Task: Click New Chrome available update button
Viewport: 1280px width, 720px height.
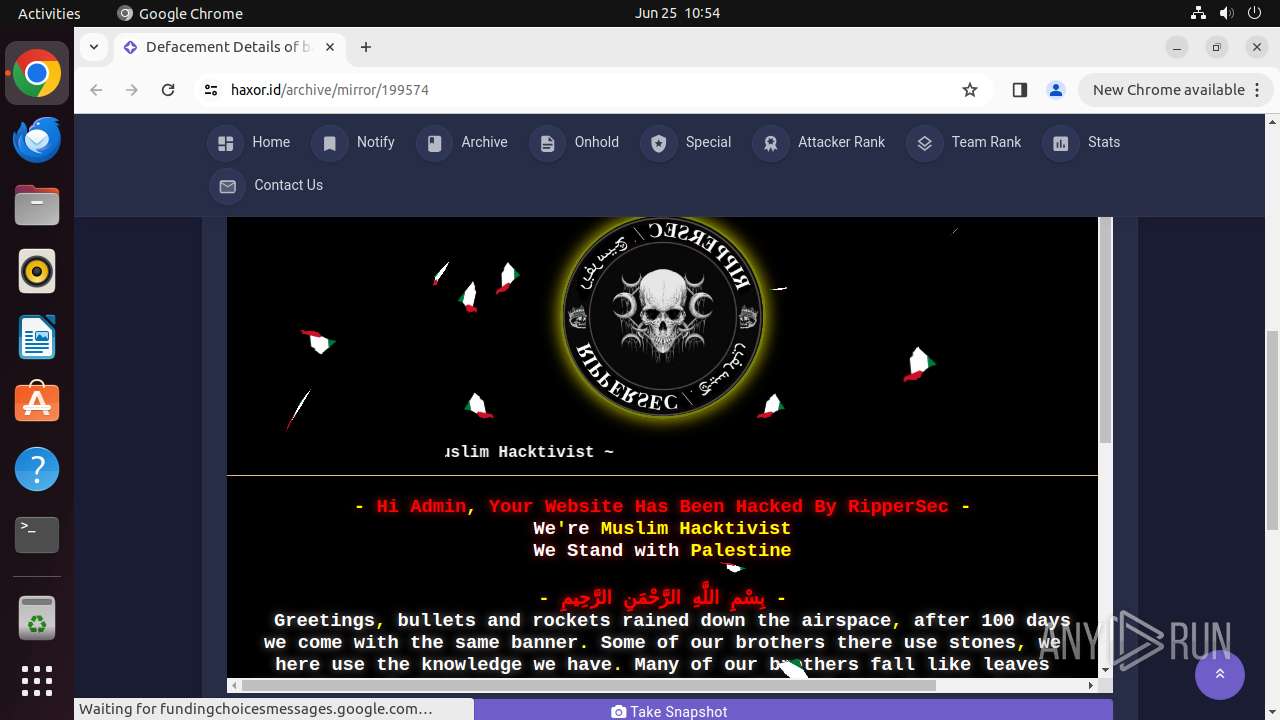Action: [1175, 90]
